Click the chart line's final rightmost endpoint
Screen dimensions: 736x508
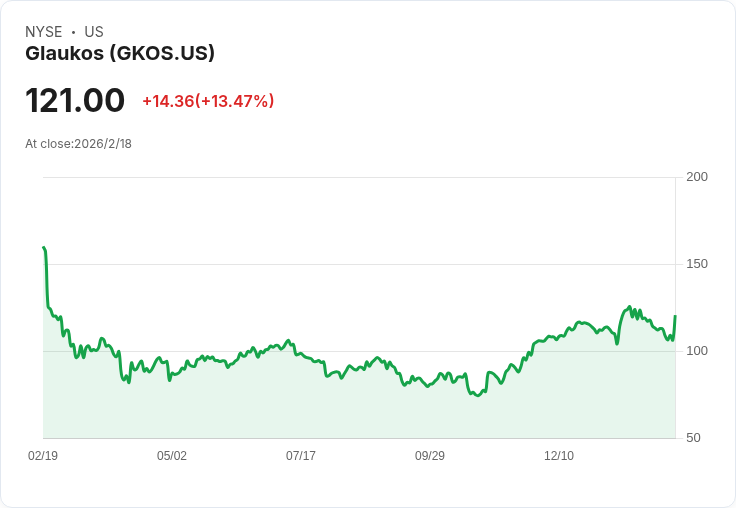[675, 316]
